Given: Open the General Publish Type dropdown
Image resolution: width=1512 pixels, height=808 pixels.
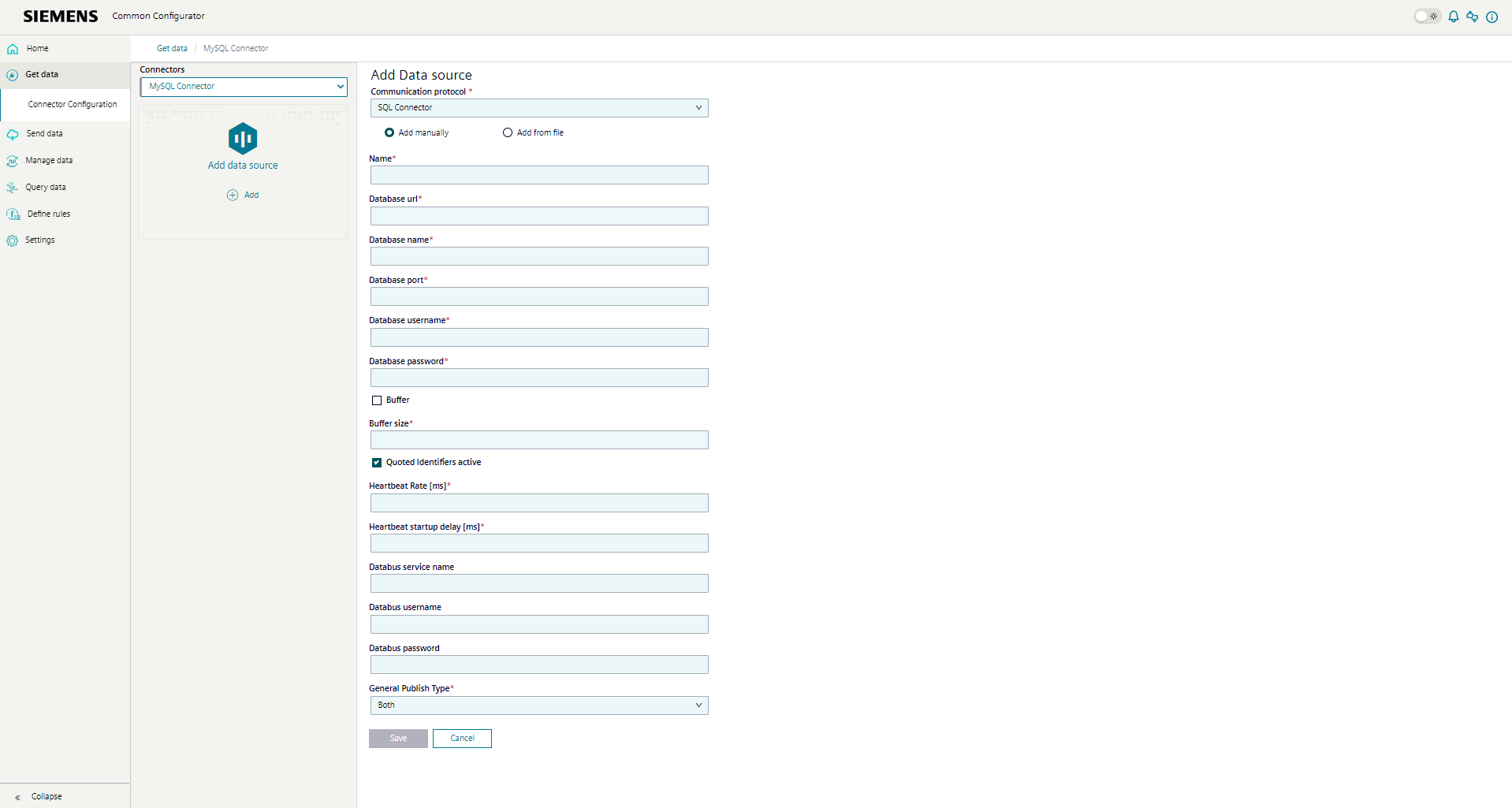Looking at the screenshot, I should click(x=538, y=706).
